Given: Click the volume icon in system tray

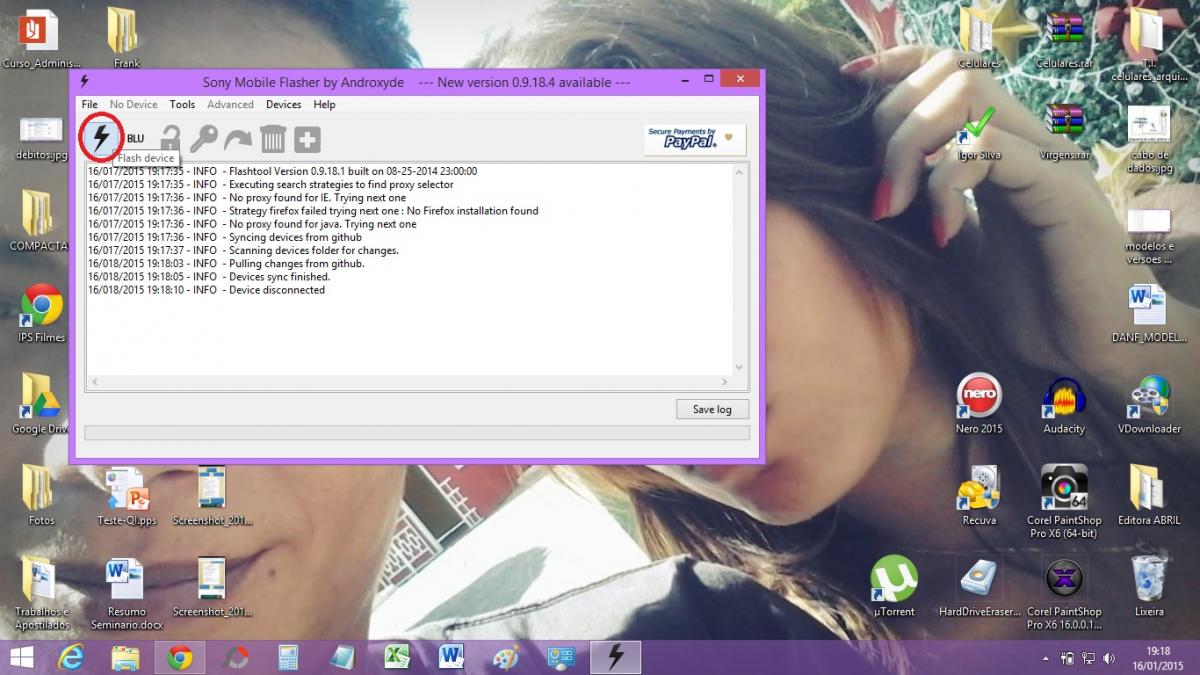Looking at the screenshot, I should [x=1108, y=658].
